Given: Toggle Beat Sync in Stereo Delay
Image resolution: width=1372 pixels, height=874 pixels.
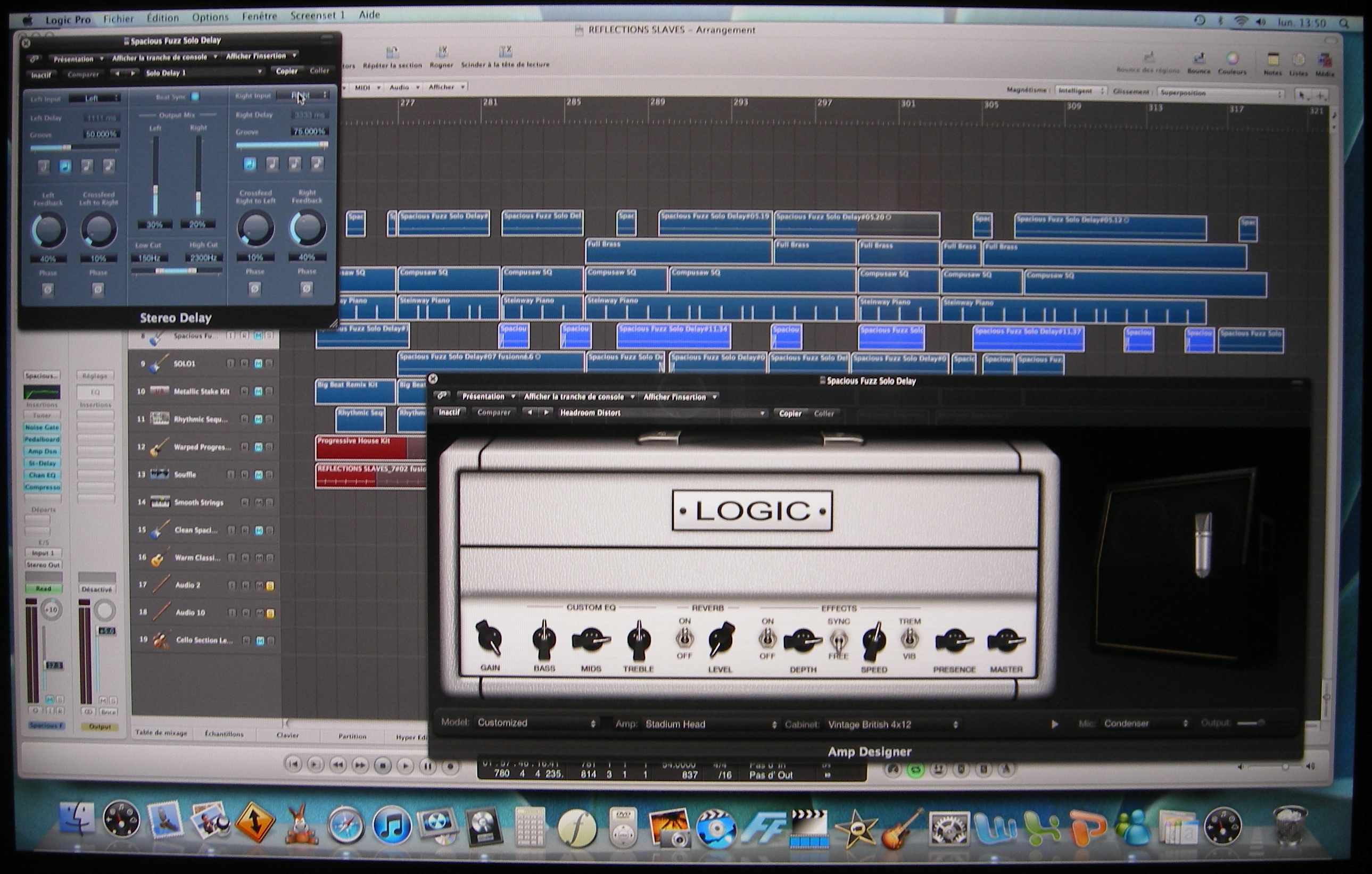Looking at the screenshot, I should pos(195,97).
